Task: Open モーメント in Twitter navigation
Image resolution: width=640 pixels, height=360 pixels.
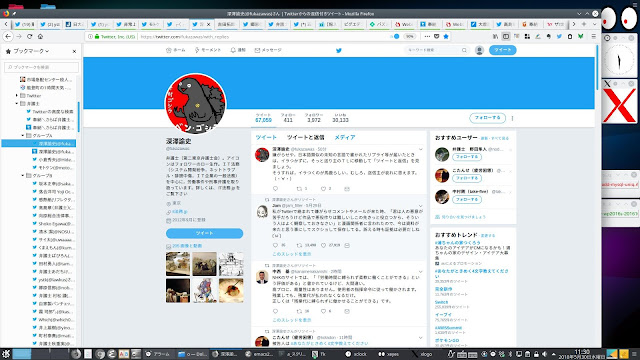Action: (x=208, y=50)
